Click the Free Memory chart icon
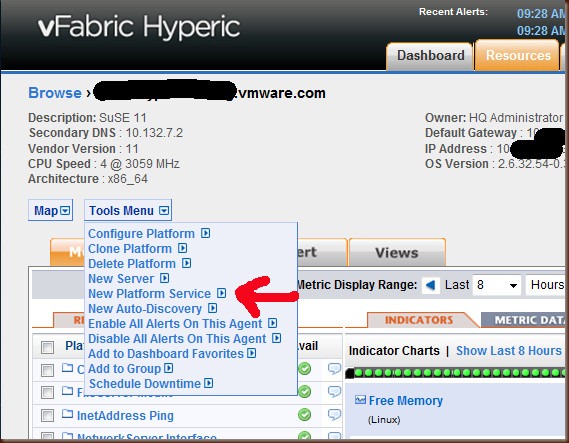Image resolution: width=569 pixels, height=443 pixels. pyautogui.click(x=360, y=400)
